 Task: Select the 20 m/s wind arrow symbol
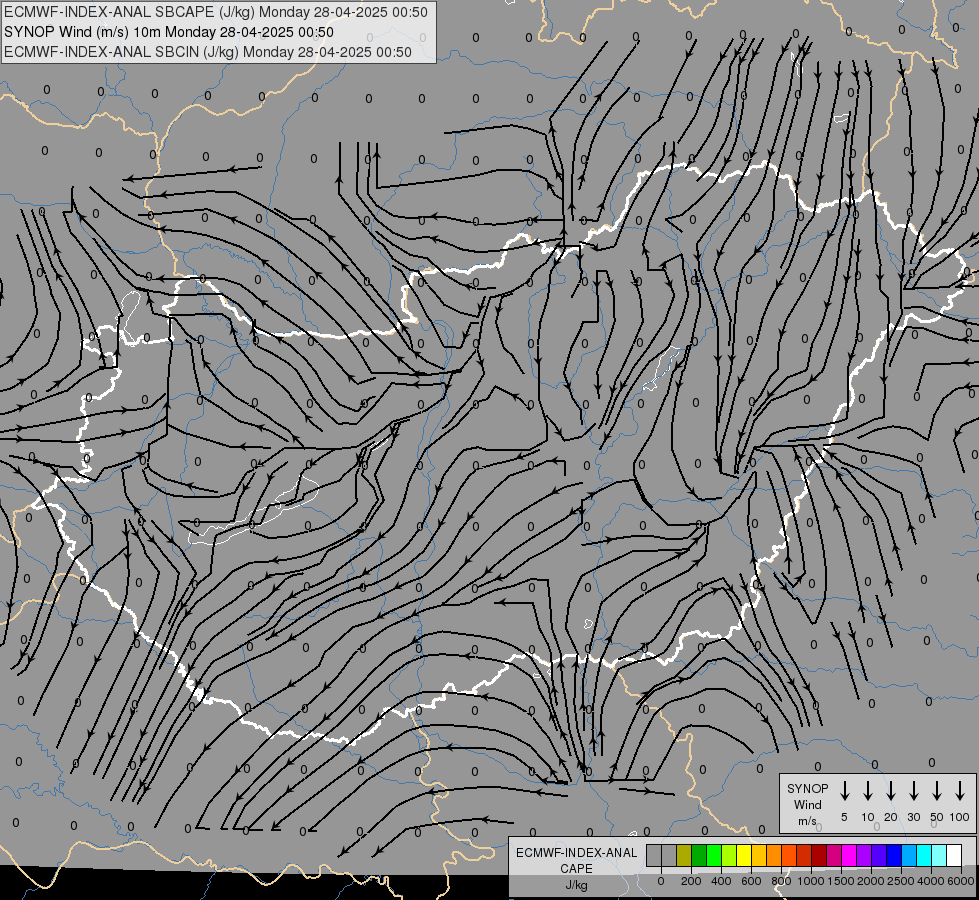[x=890, y=790]
